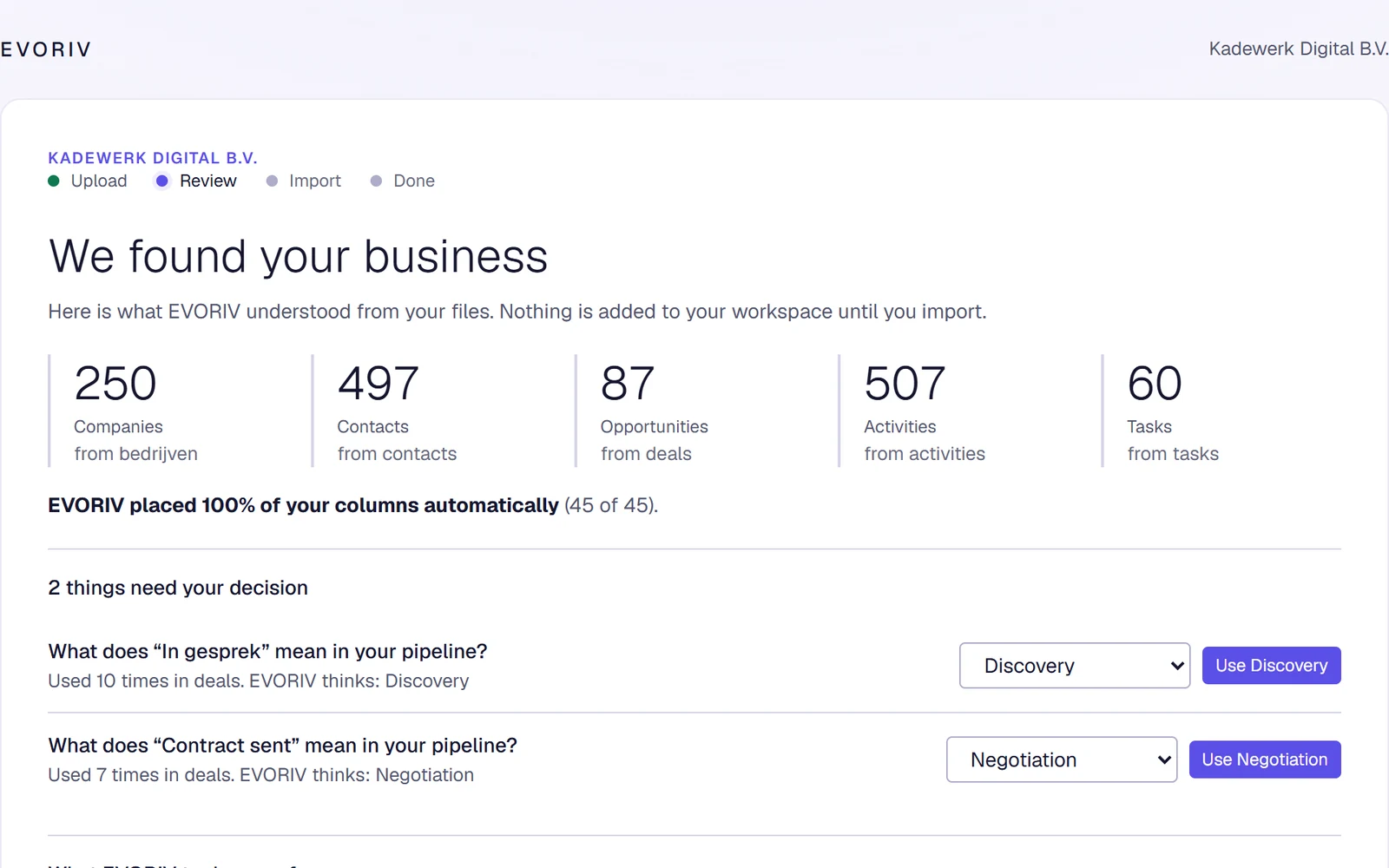Open the Kadewerk Digital B.V. account label
The image size is (1389, 868).
coord(1299,49)
